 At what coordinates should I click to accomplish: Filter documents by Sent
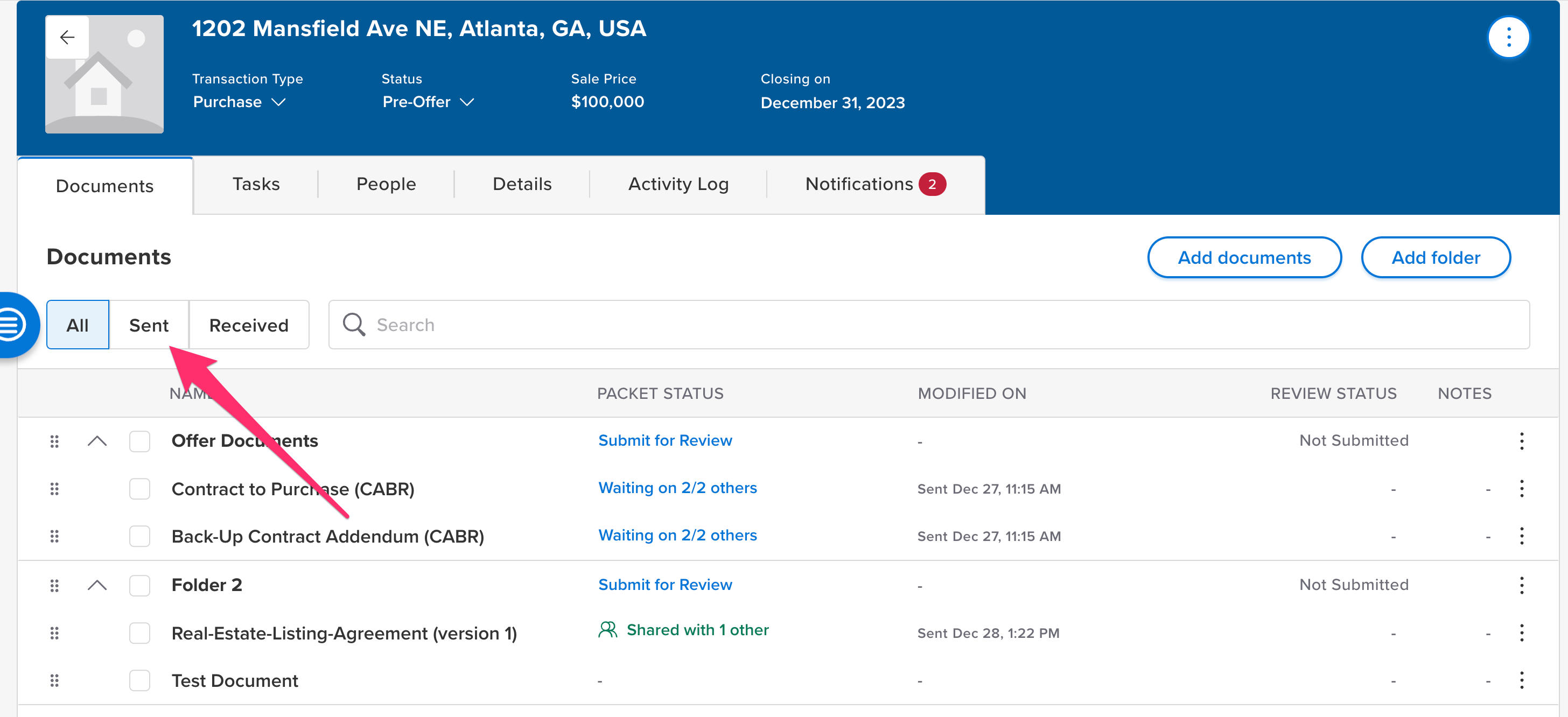(149, 325)
